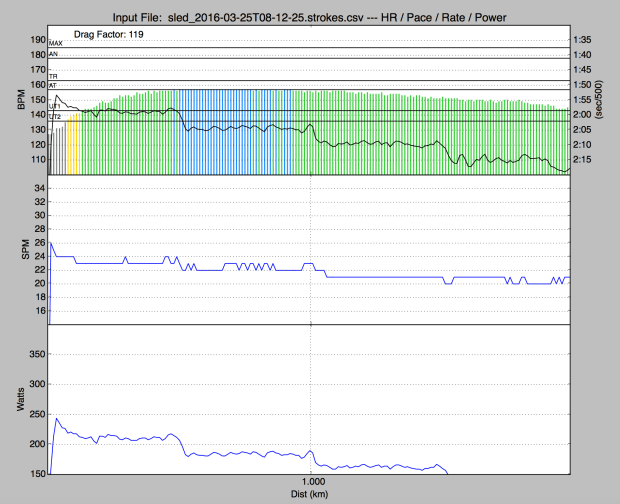The width and height of the screenshot is (620, 504).
Task: Click the initial peak of the power curve
Action: point(57,419)
